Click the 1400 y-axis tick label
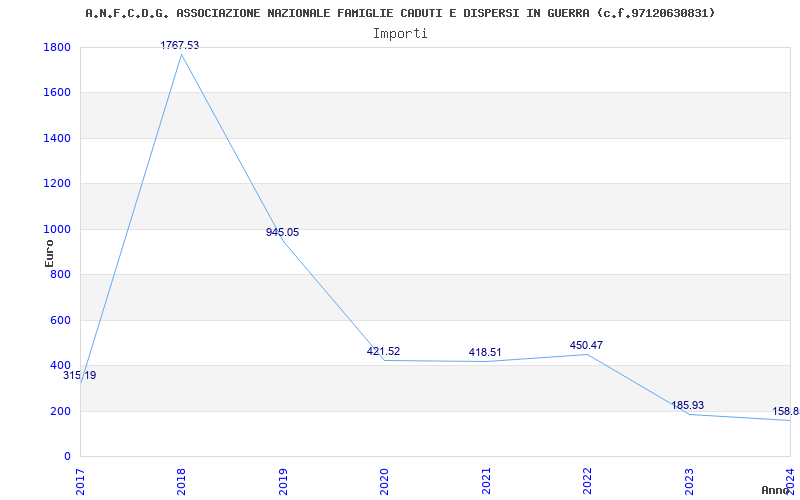The height and width of the screenshot is (500, 800). click(x=57, y=139)
